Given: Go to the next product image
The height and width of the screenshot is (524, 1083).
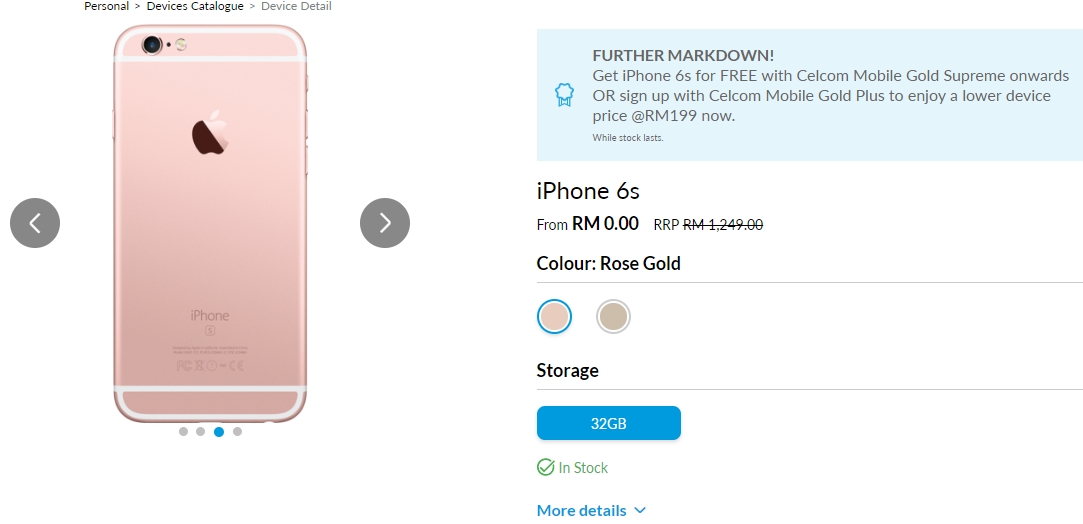Looking at the screenshot, I should point(385,223).
